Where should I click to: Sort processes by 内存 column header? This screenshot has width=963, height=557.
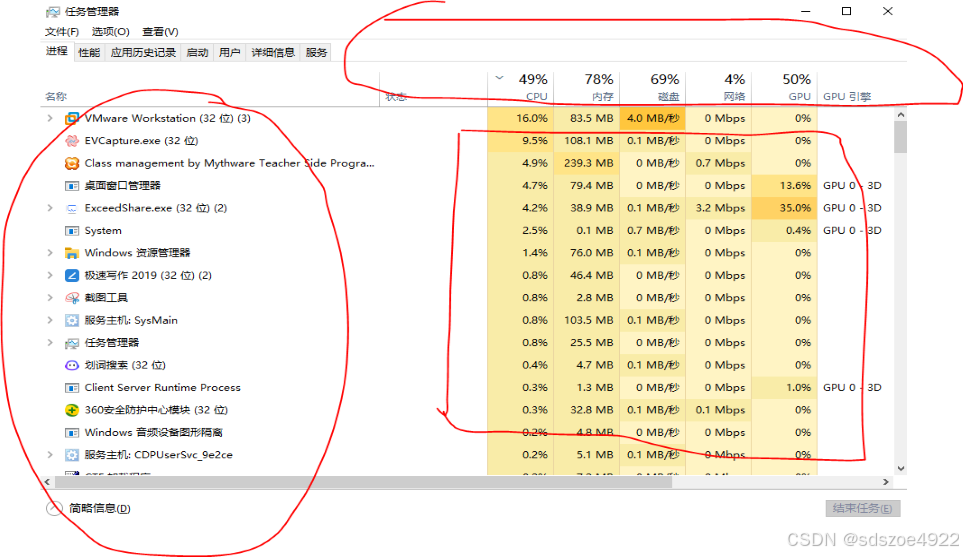(x=587, y=88)
